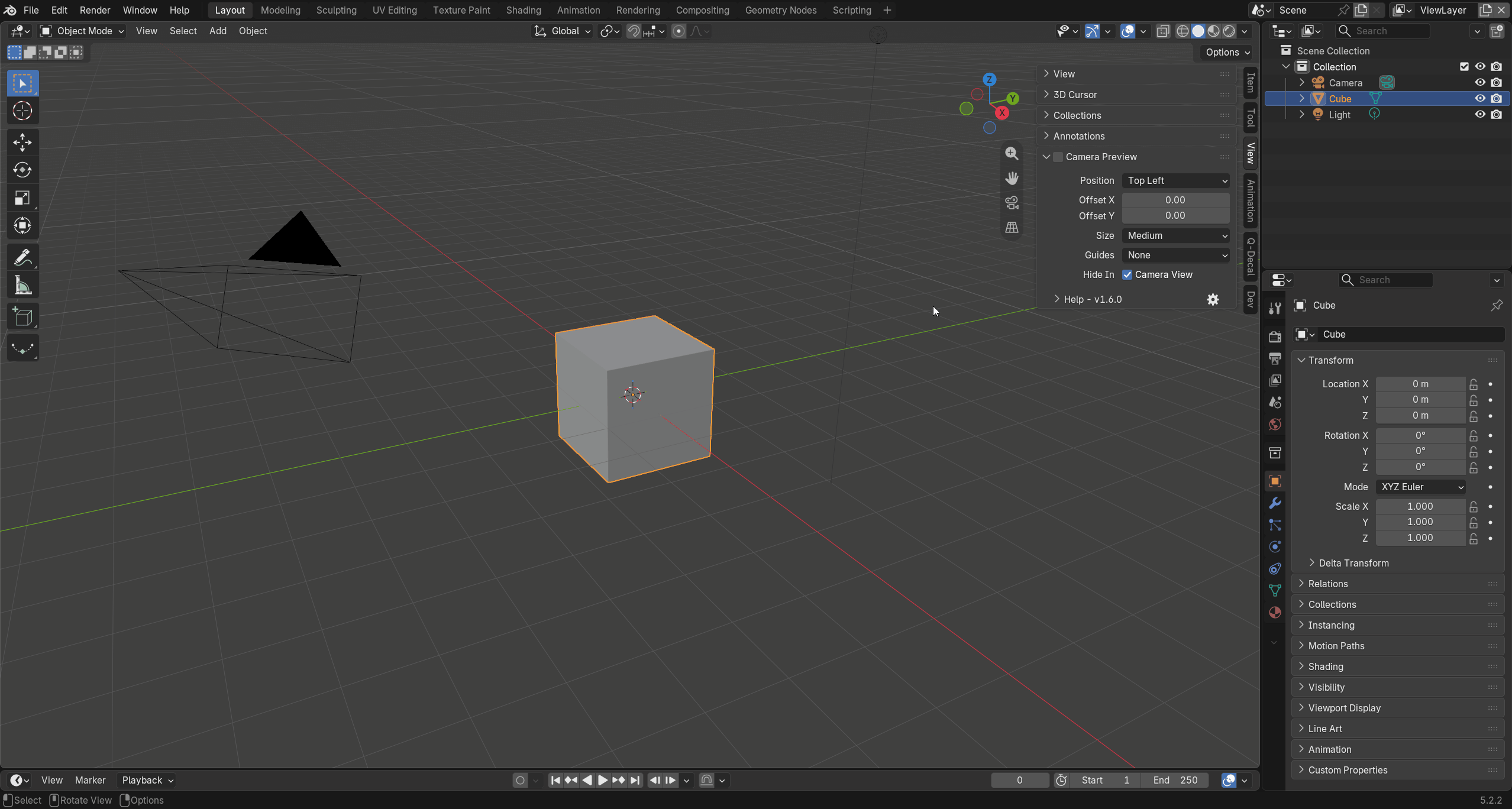Select the Measure ruler tool

click(x=22, y=286)
